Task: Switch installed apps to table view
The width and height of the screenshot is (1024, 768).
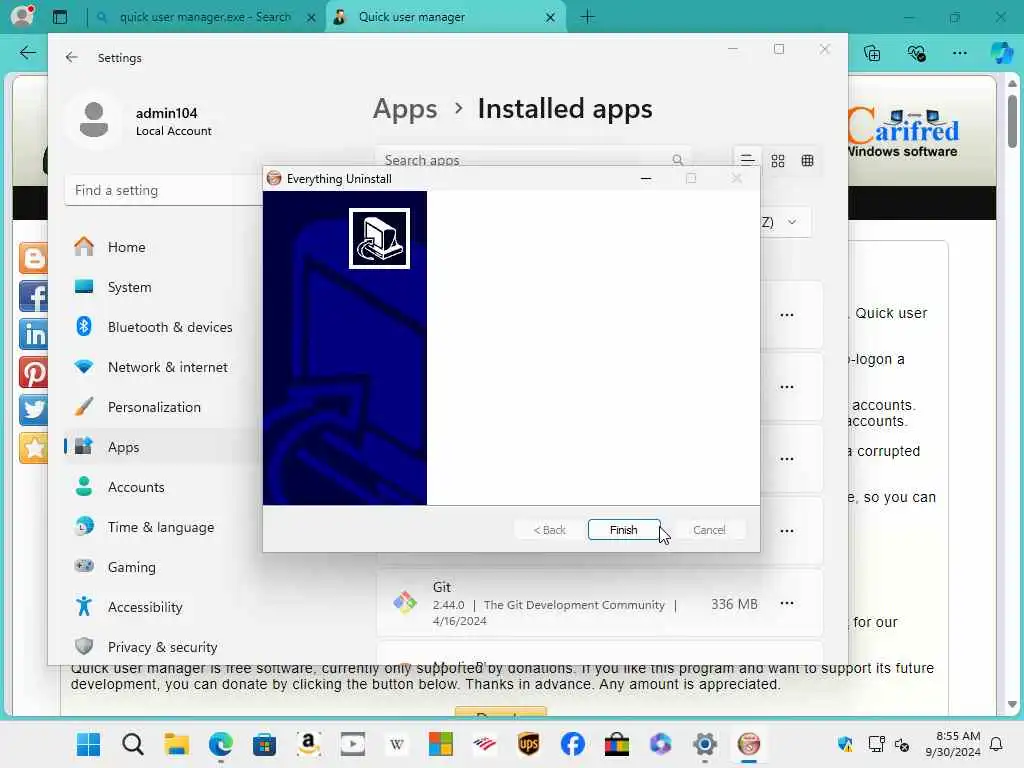Action: tap(807, 161)
